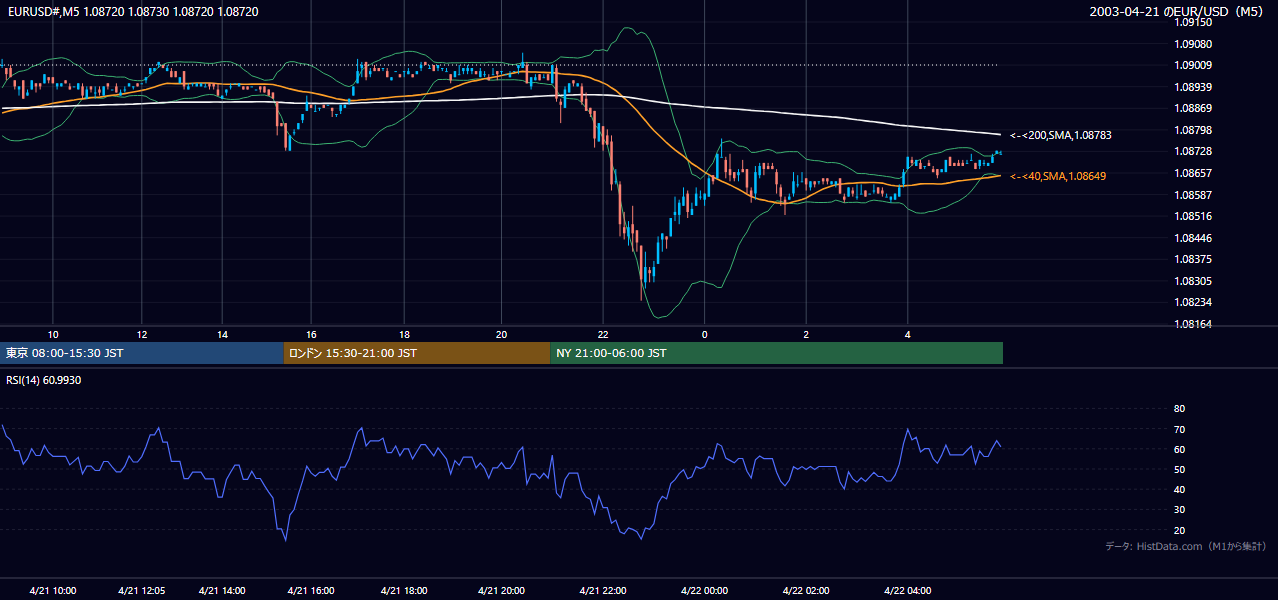Select the 200 SMA label 1.08783
The image size is (1278, 600).
pos(1061,134)
